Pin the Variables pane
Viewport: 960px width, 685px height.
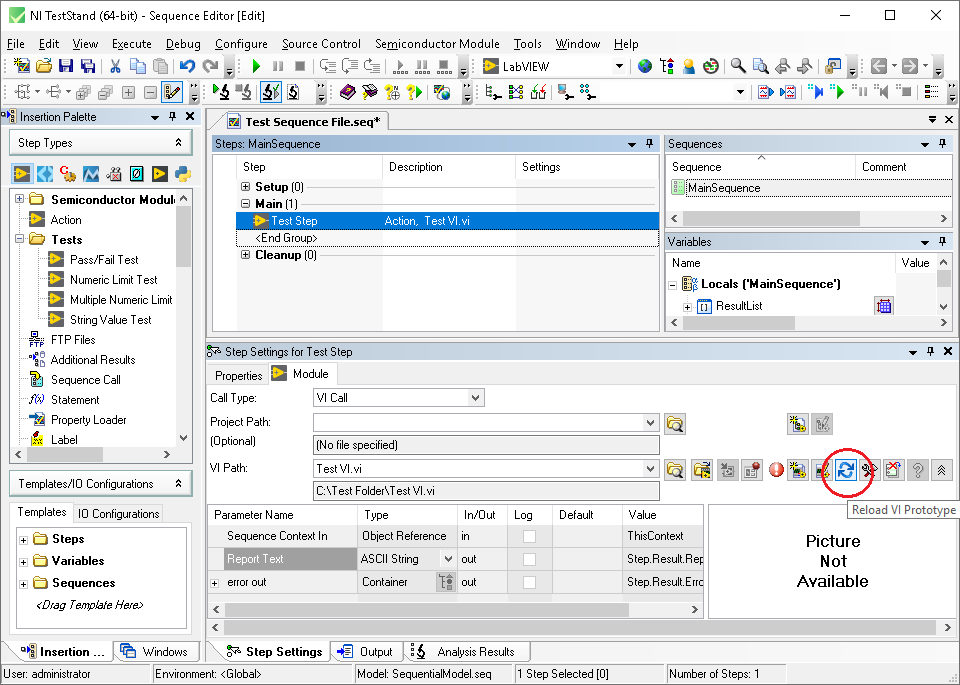tap(942, 241)
